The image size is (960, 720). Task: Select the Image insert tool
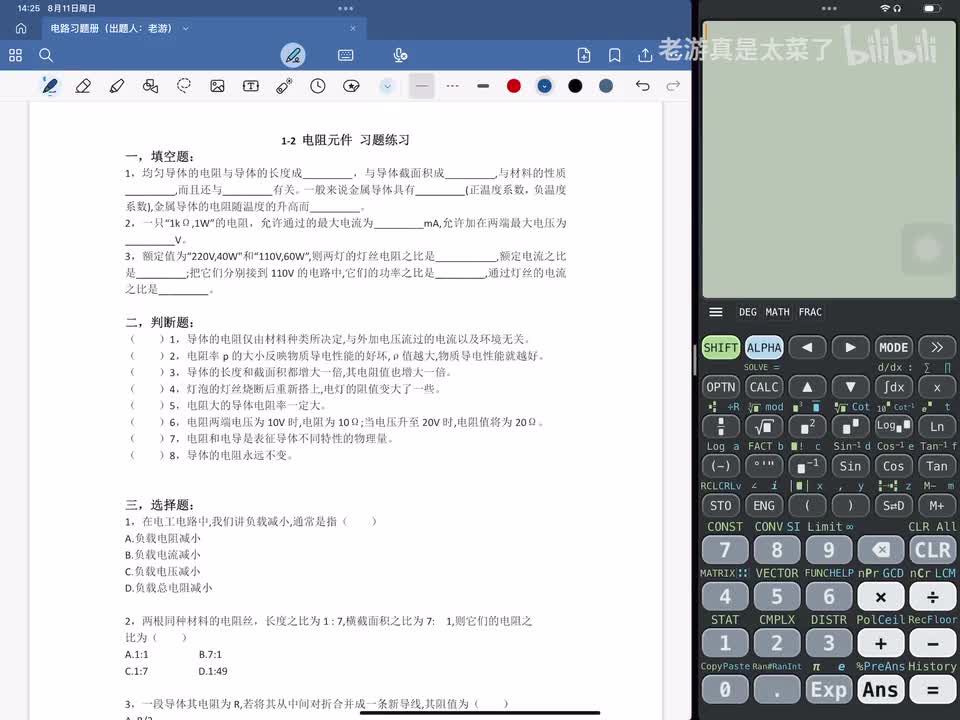[x=217, y=86]
